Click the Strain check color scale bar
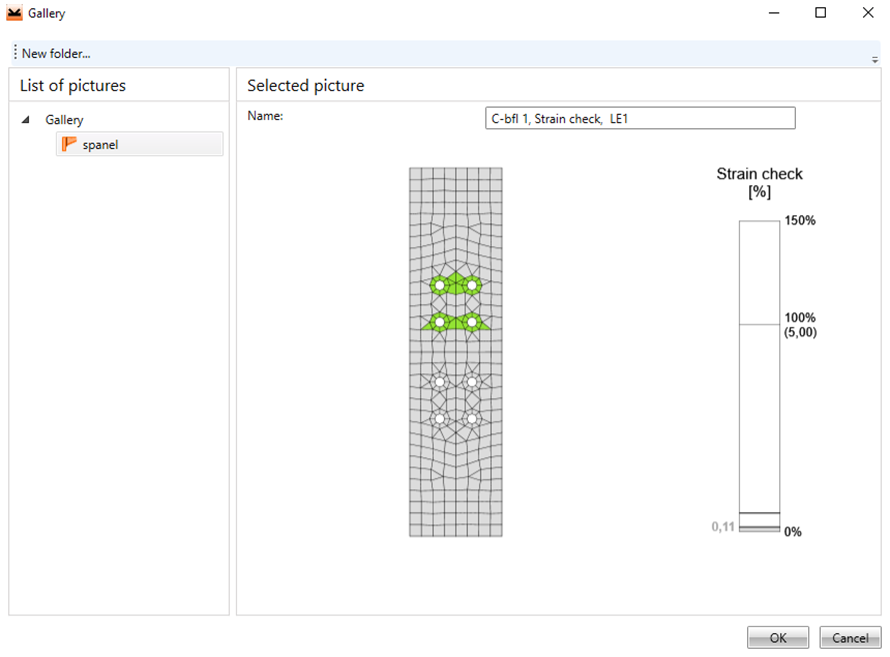This screenshot has width=890, height=657. pos(759,376)
